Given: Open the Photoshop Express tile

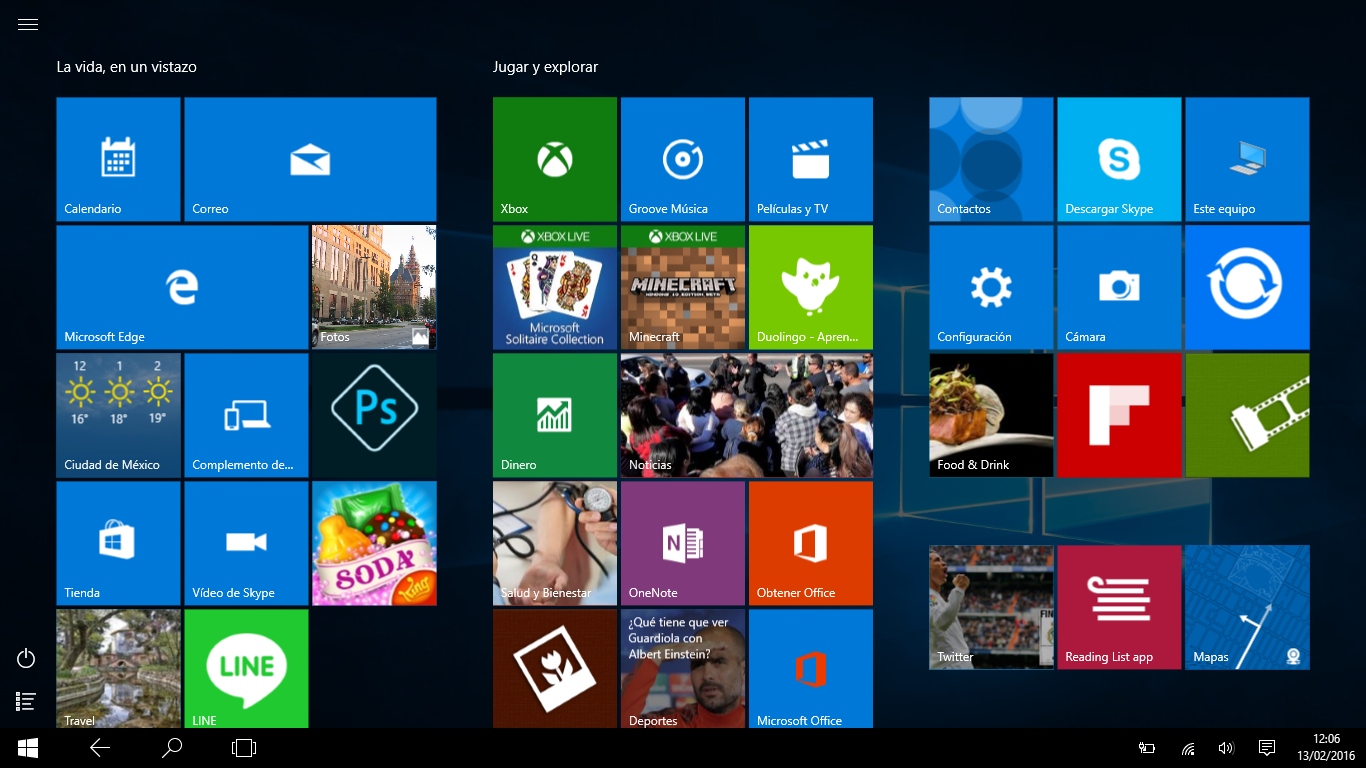Looking at the screenshot, I should click(374, 415).
